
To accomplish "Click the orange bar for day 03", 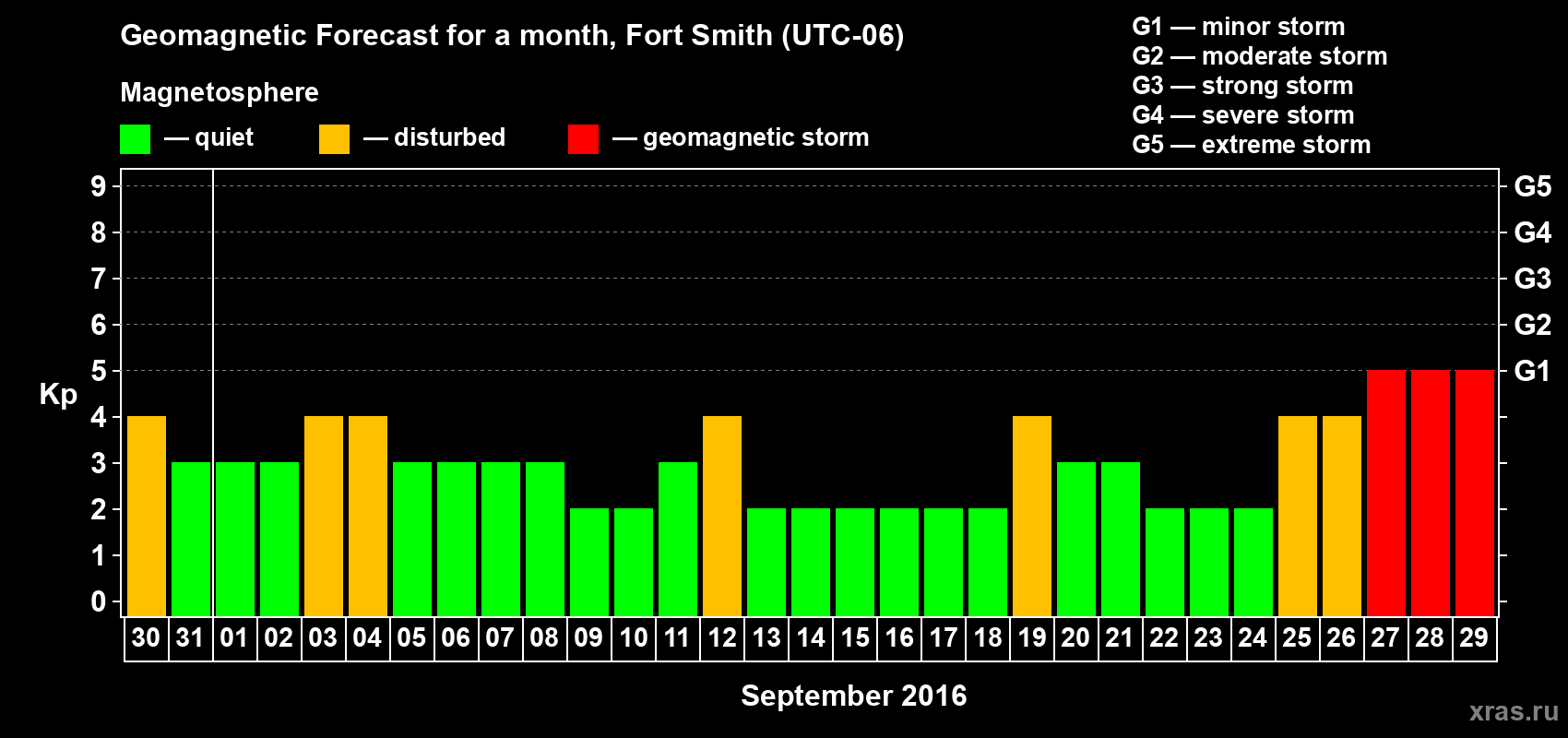I will pos(324,516).
